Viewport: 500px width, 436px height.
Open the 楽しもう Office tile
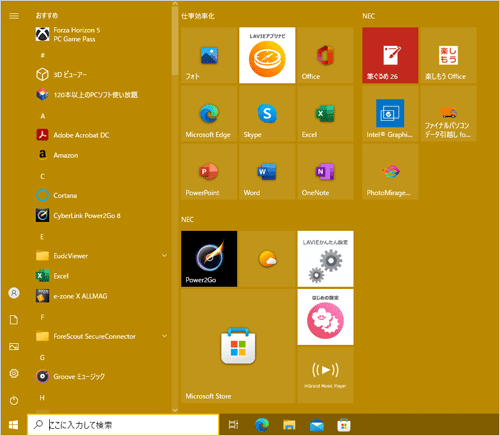click(448, 55)
